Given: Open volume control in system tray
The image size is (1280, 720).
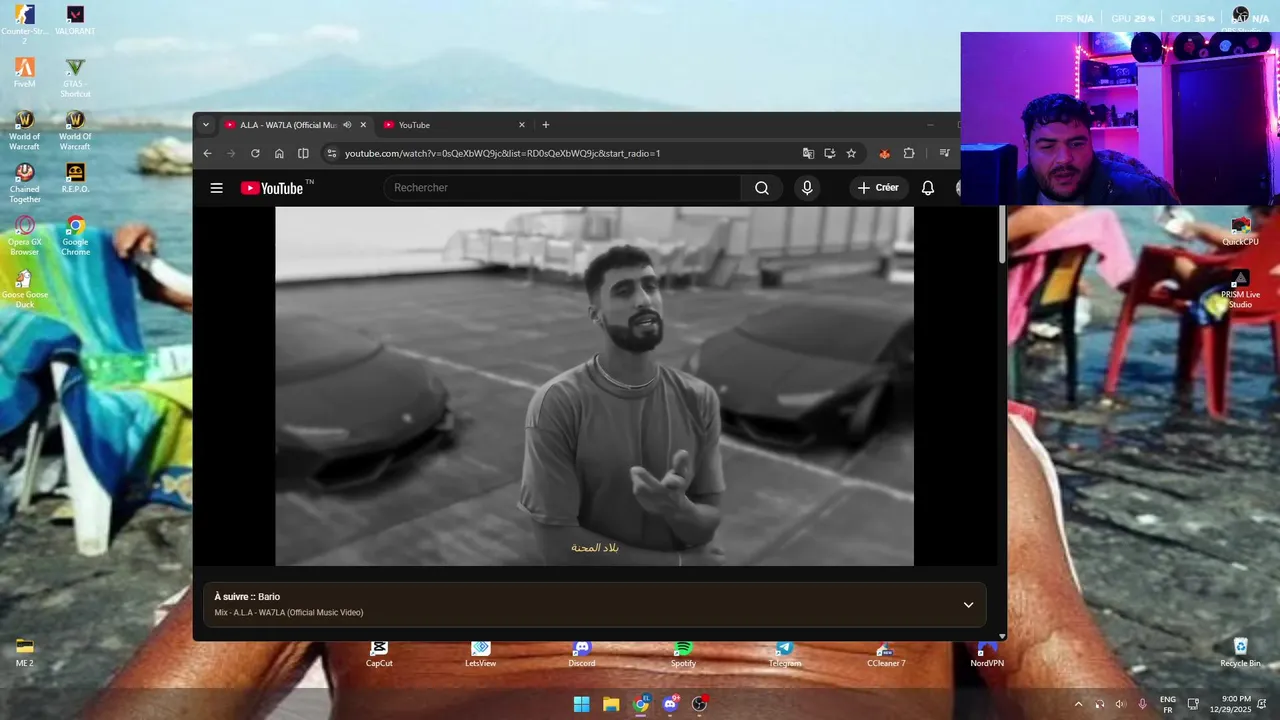Looking at the screenshot, I should [x=1120, y=704].
